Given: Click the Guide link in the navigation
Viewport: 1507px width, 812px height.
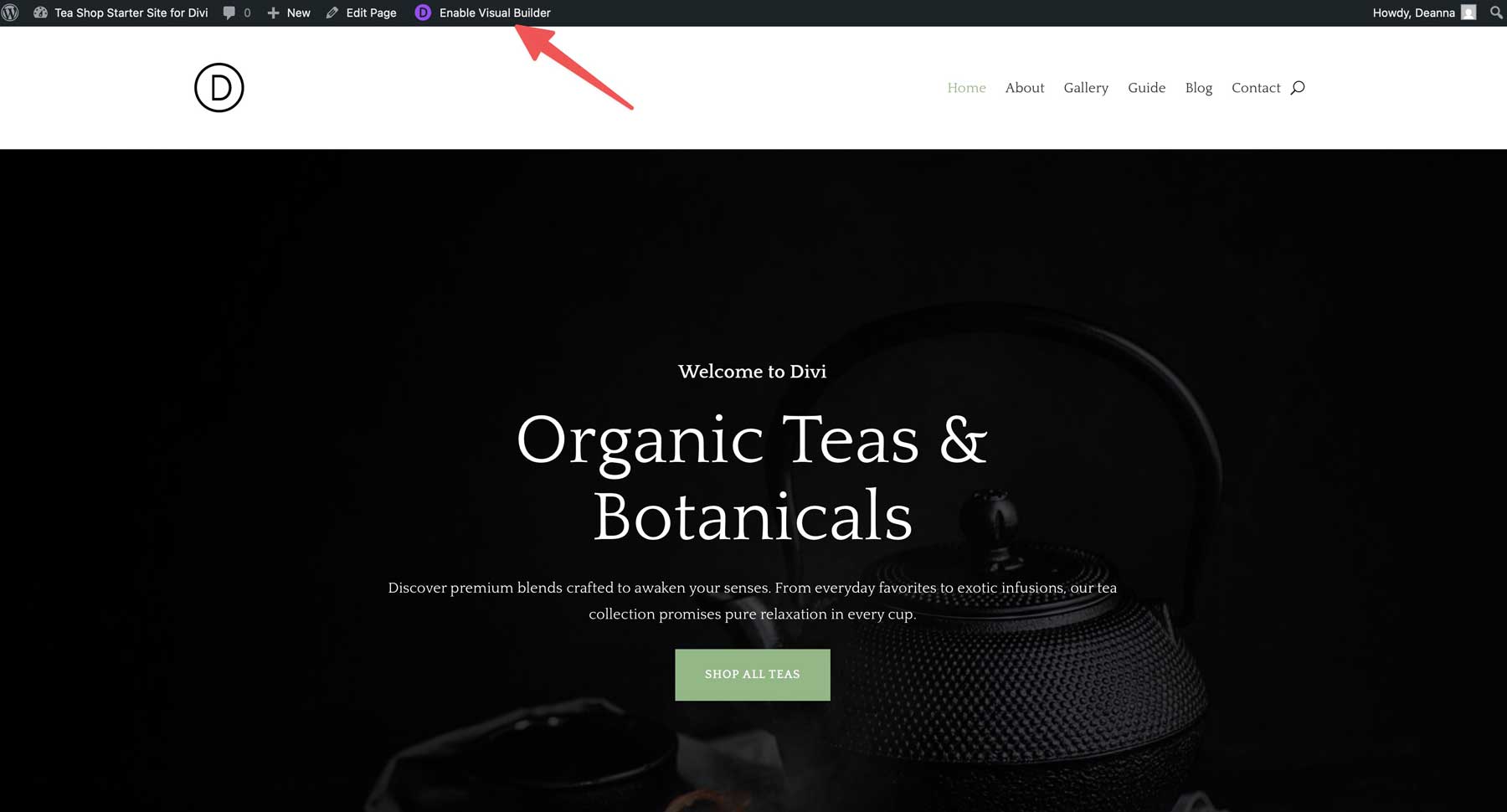Looking at the screenshot, I should click(1146, 87).
